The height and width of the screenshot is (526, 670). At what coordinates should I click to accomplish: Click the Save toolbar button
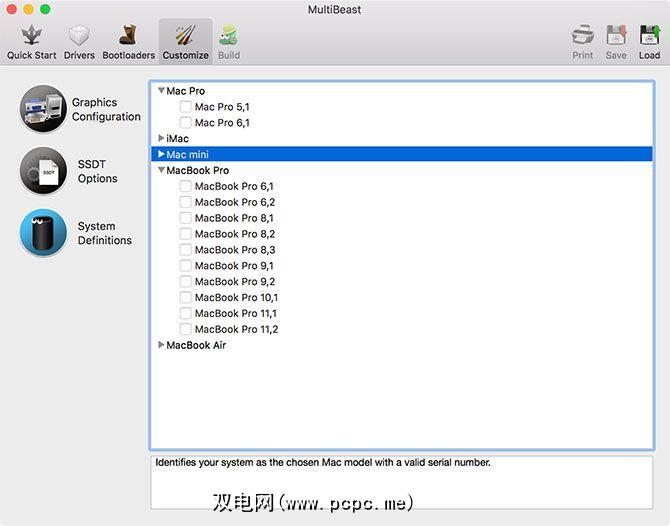[x=616, y=37]
